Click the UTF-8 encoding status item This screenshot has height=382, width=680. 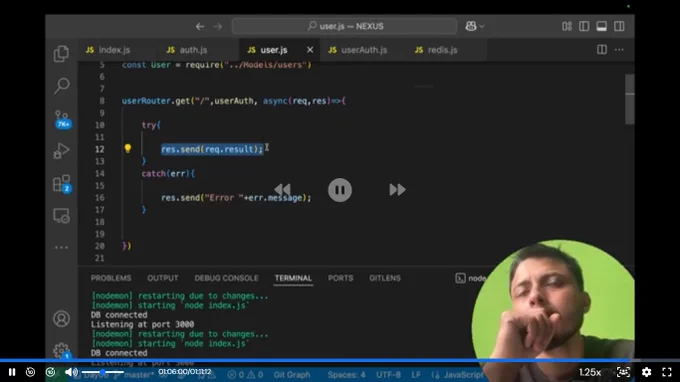[388, 375]
